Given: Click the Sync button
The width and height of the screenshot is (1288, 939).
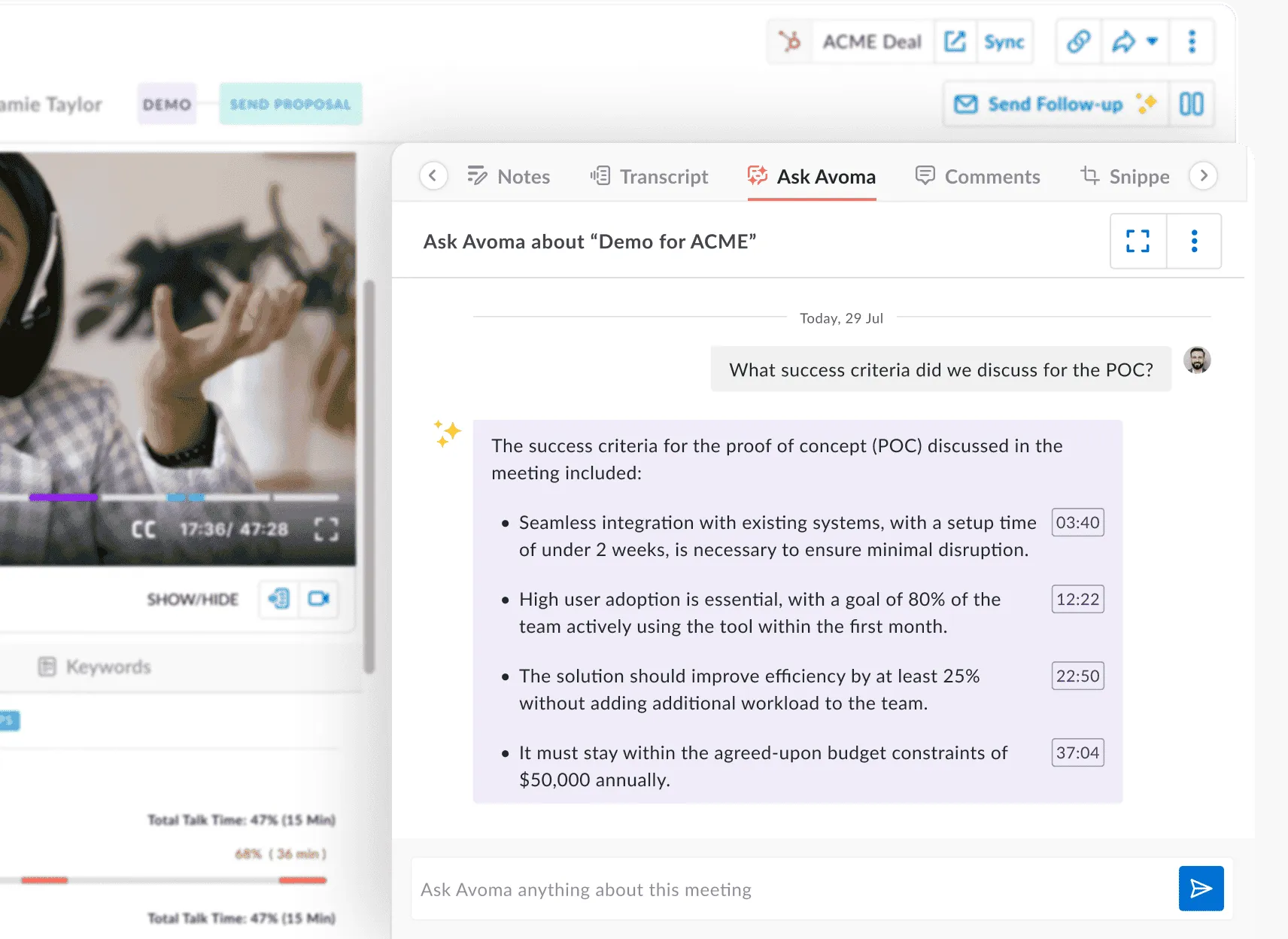Looking at the screenshot, I should click(1004, 41).
